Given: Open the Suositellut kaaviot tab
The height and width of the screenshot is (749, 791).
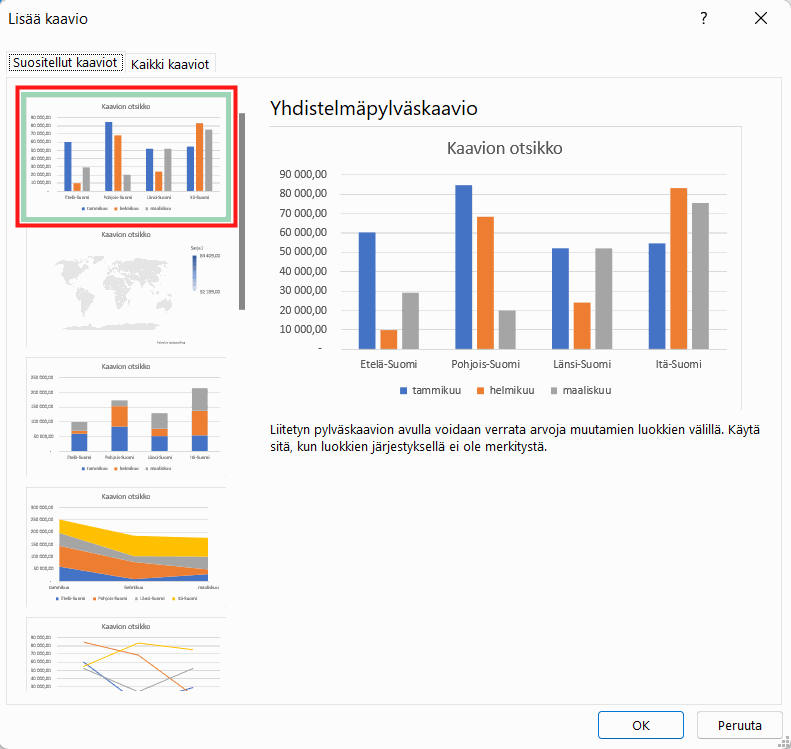Looking at the screenshot, I should tap(65, 63).
